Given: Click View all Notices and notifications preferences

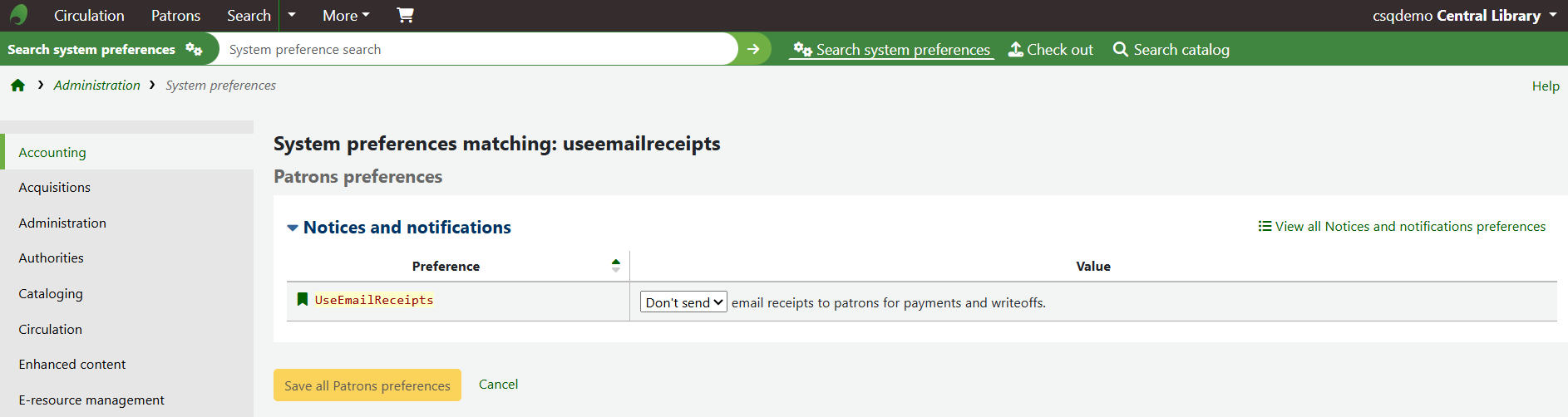Looking at the screenshot, I should click(x=1402, y=226).
